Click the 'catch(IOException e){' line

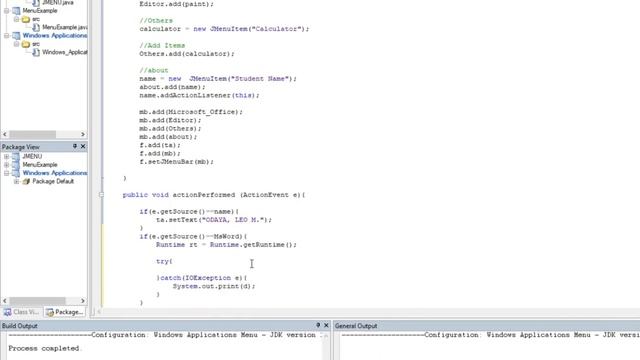click(x=202, y=278)
